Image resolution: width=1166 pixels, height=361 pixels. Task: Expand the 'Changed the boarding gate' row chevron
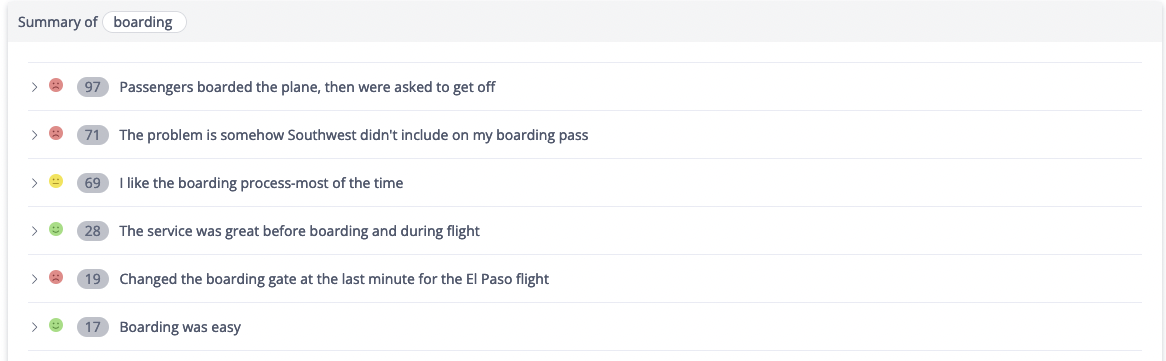pos(34,279)
